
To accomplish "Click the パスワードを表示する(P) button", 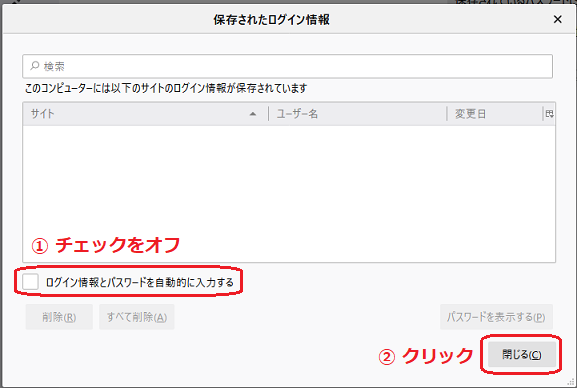I will click(x=496, y=317).
